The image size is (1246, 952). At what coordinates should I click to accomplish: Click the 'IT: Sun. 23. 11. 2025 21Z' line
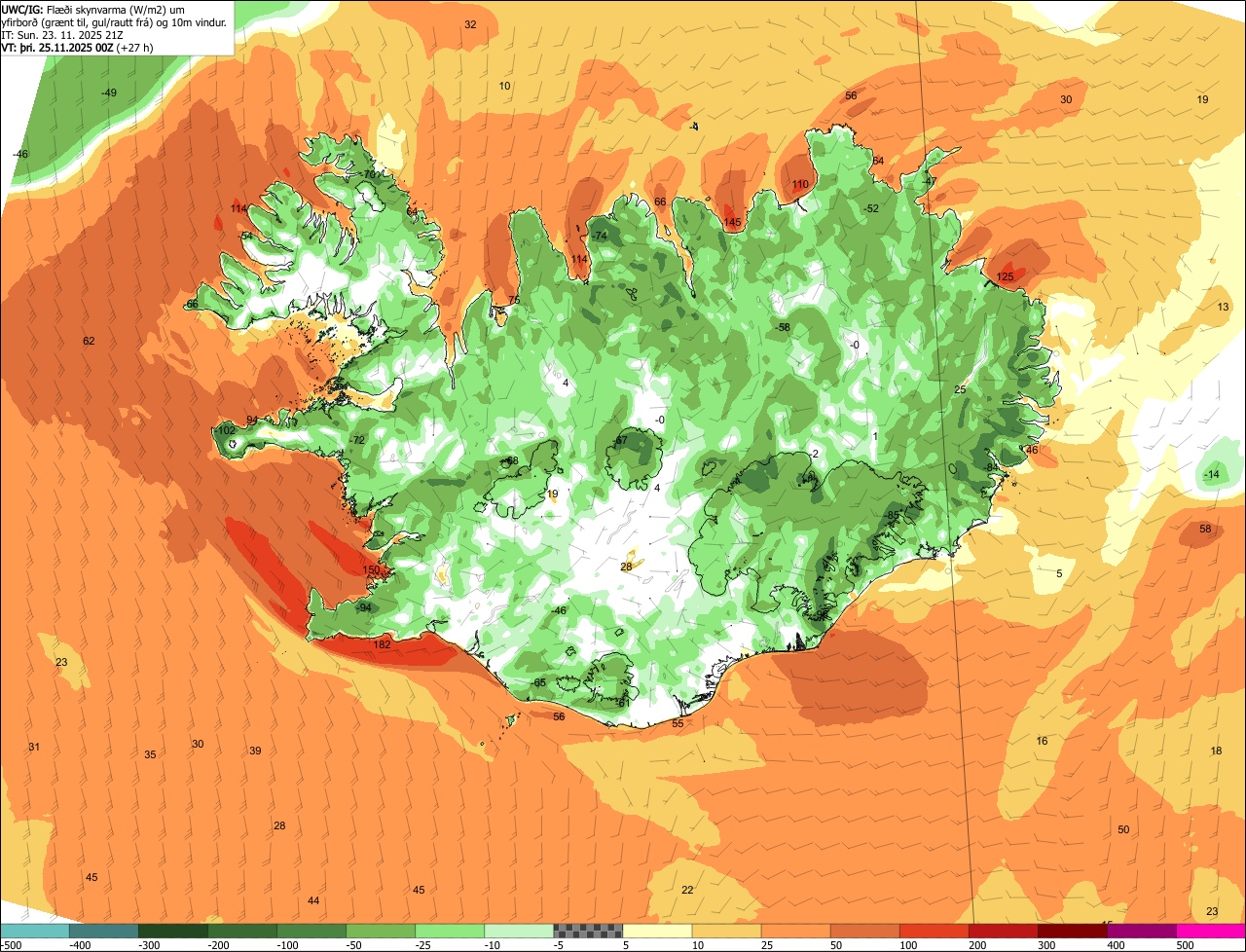point(61,34)
